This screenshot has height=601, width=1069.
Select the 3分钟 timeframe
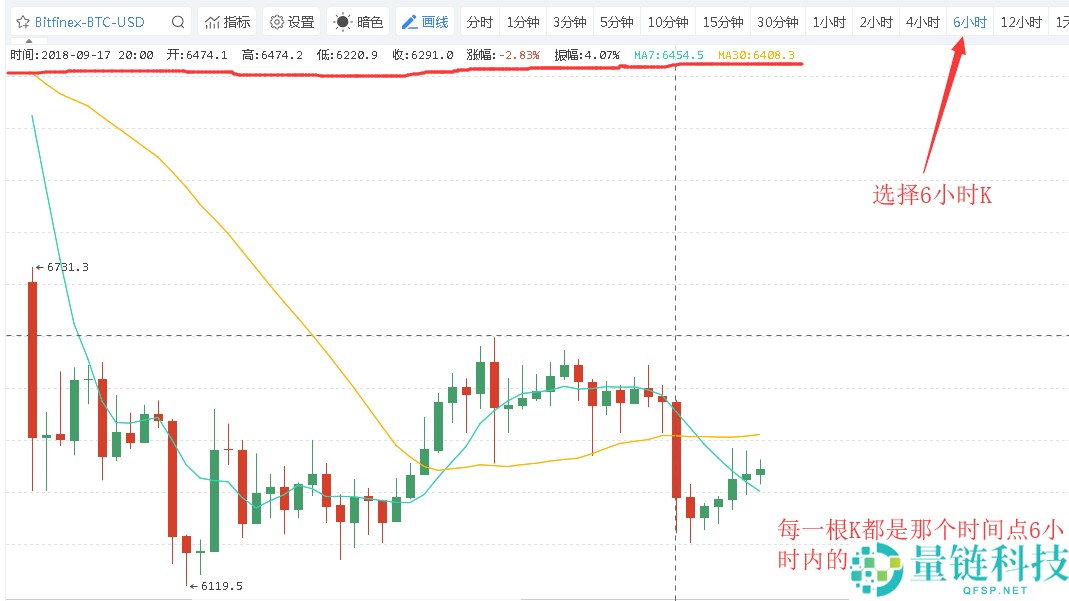pyautogui.click(x=570, y=22)
